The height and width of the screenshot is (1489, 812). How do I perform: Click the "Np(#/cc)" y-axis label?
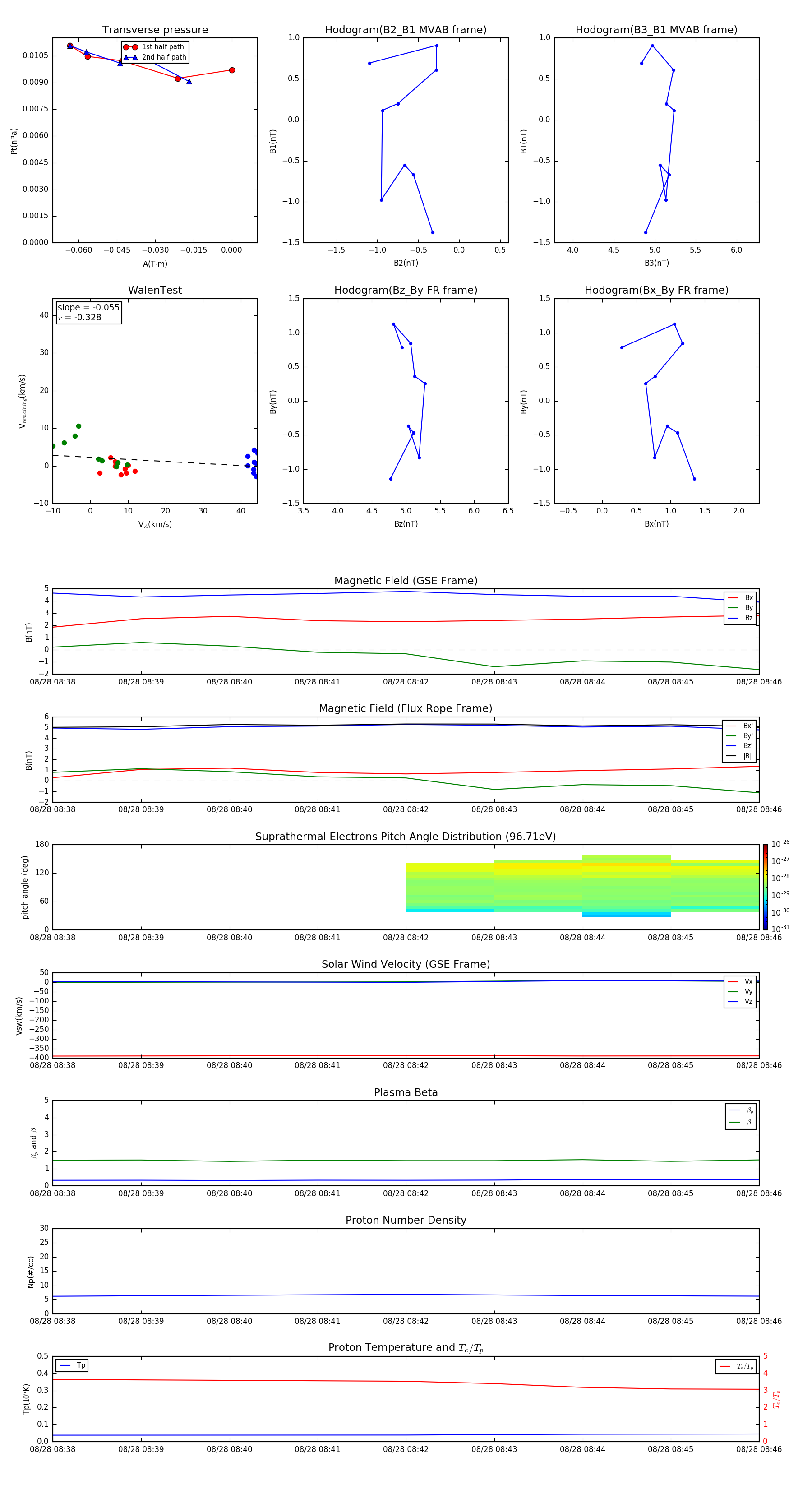[x=31, y=1272]
